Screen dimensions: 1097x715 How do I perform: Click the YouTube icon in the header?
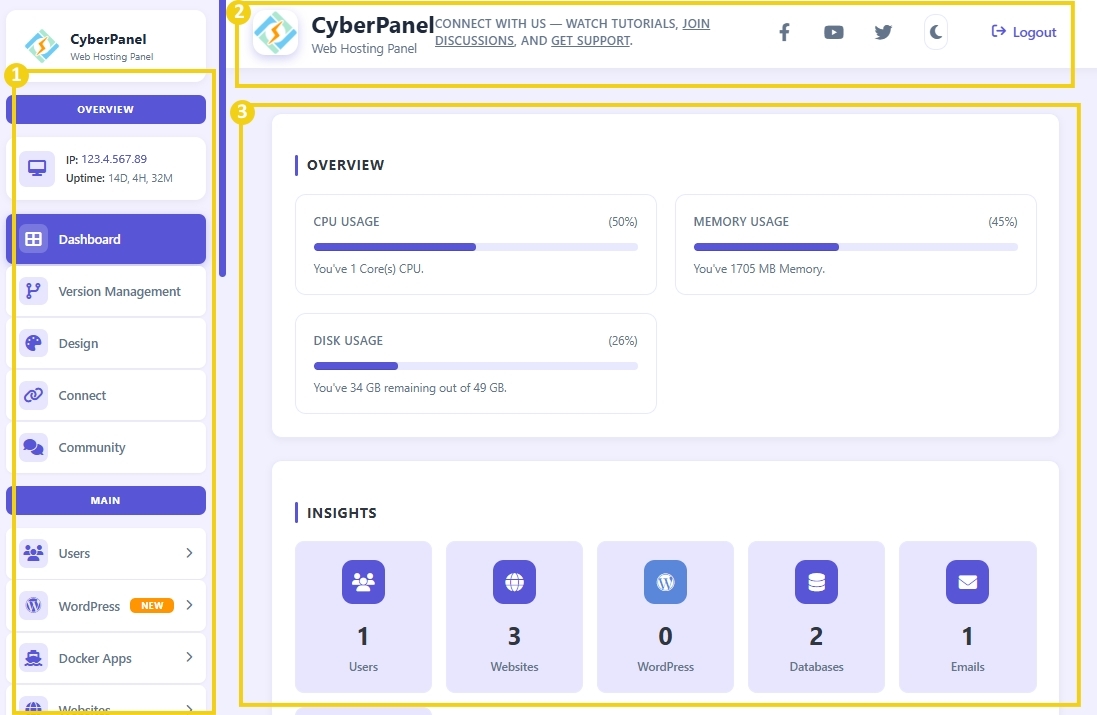tap(833, 32)
